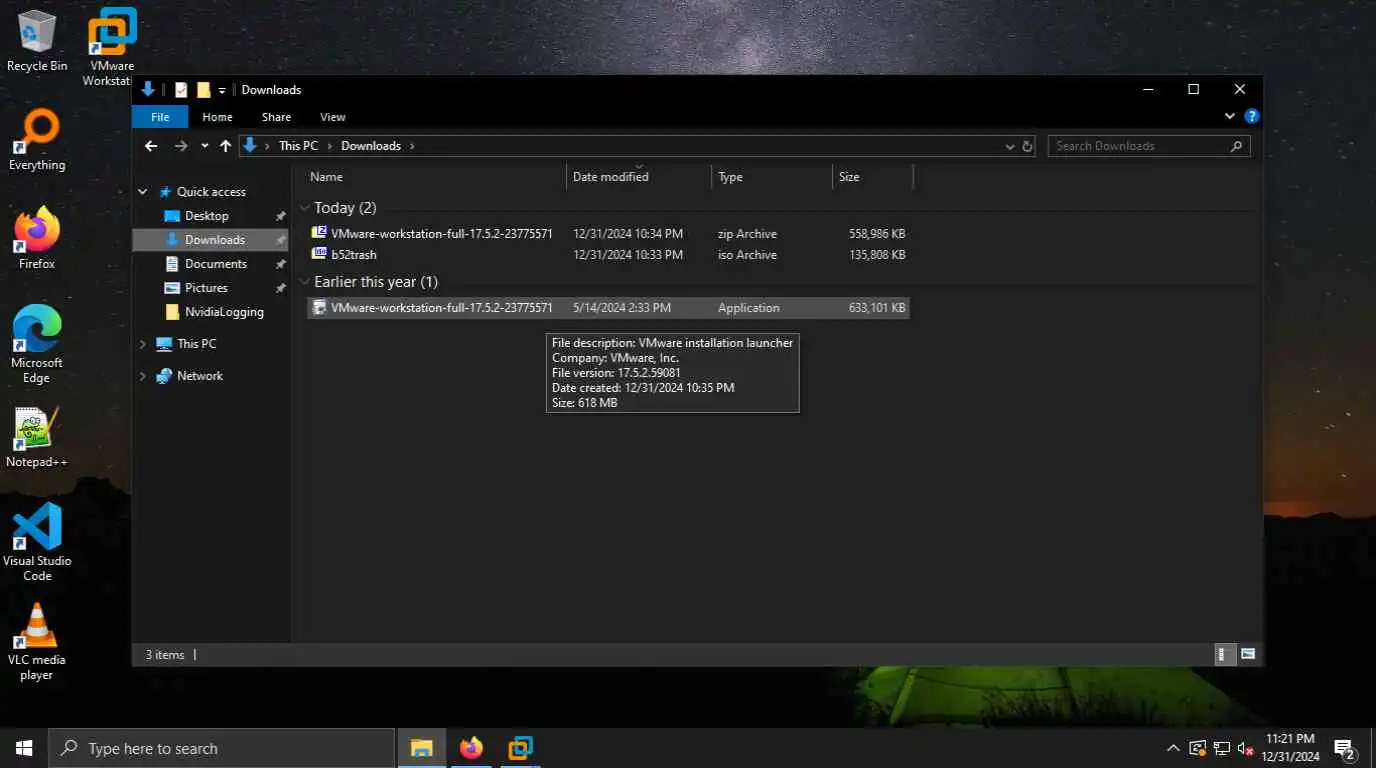1376x768 pixels.
Task: Sort by the Date modified column header
Action: point(639,177)
